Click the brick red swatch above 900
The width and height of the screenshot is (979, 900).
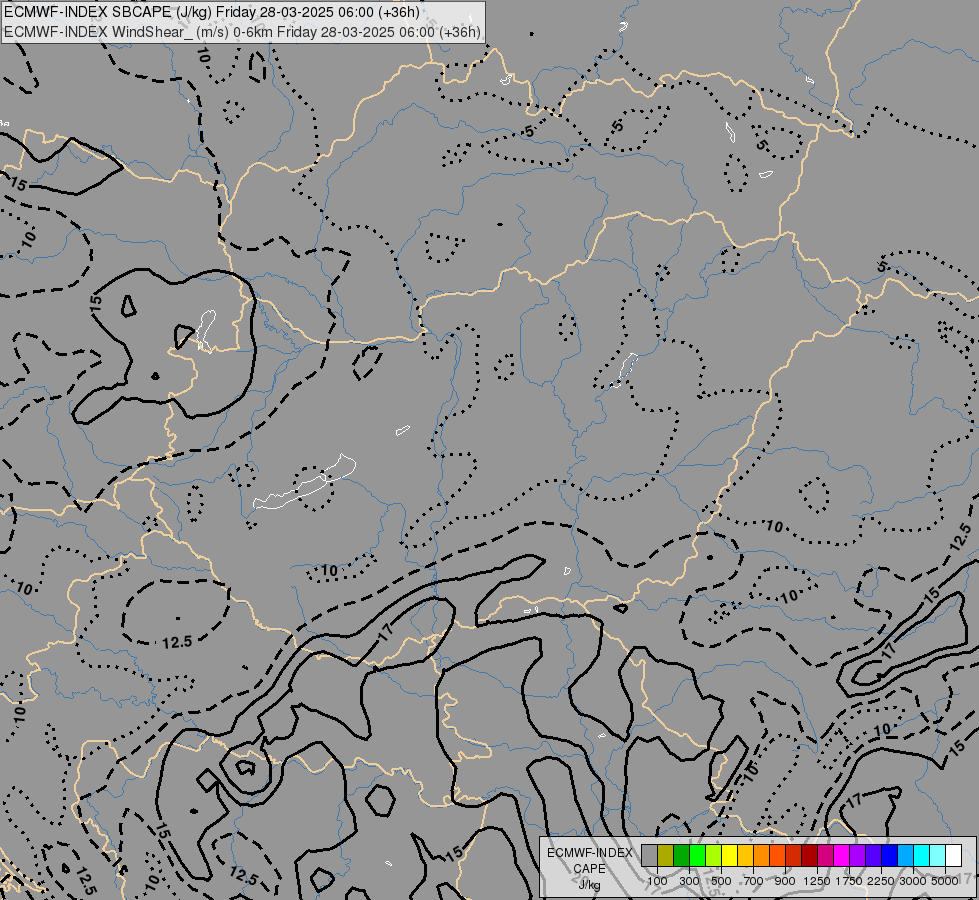pos(794,855)
